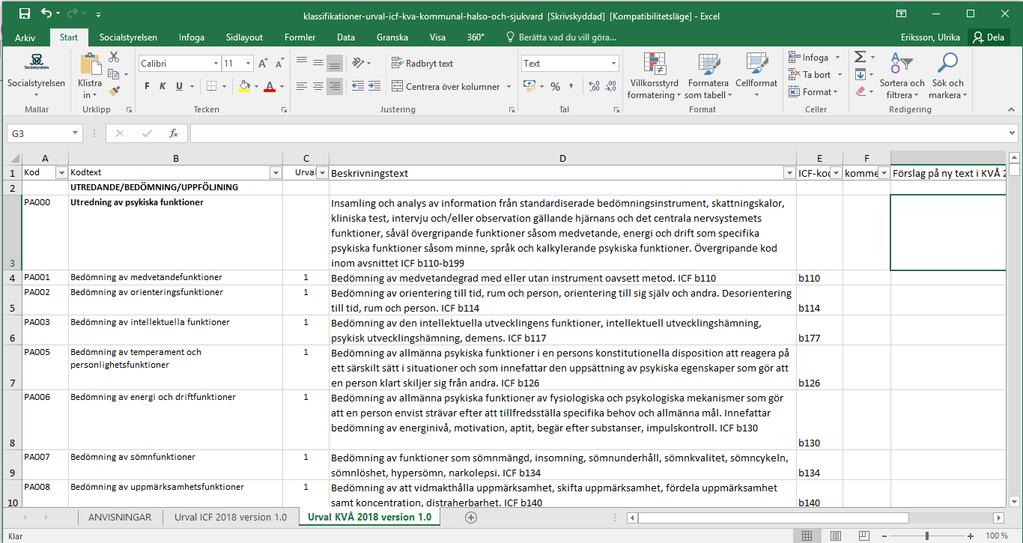
Task: Increase the indent
Action: (x=374, y=86)
